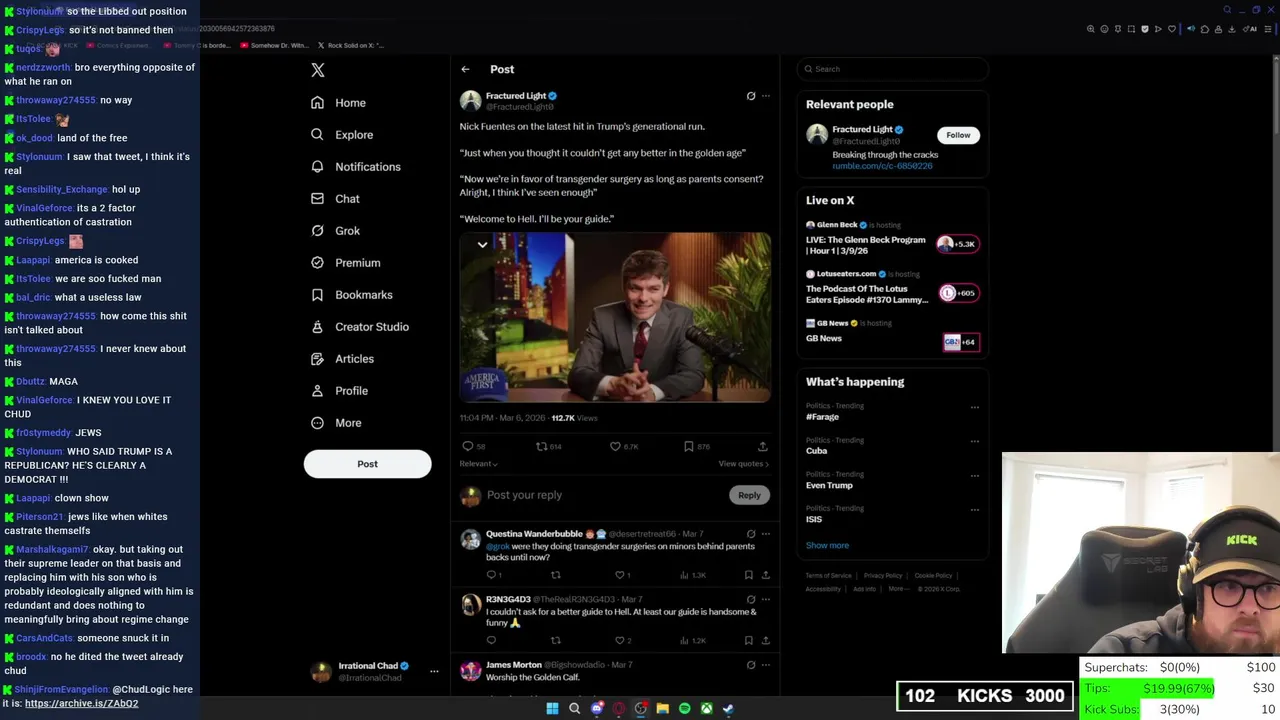Repost the post with 614 reposts
Screen dimensions: 1280x720
[x=542, y=447]
